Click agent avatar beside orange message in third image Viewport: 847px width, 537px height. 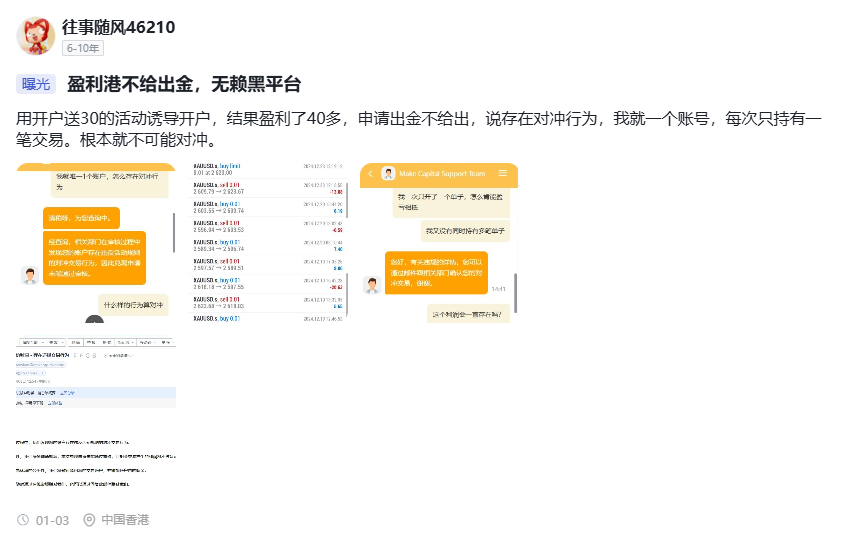[x=372, y=285]
